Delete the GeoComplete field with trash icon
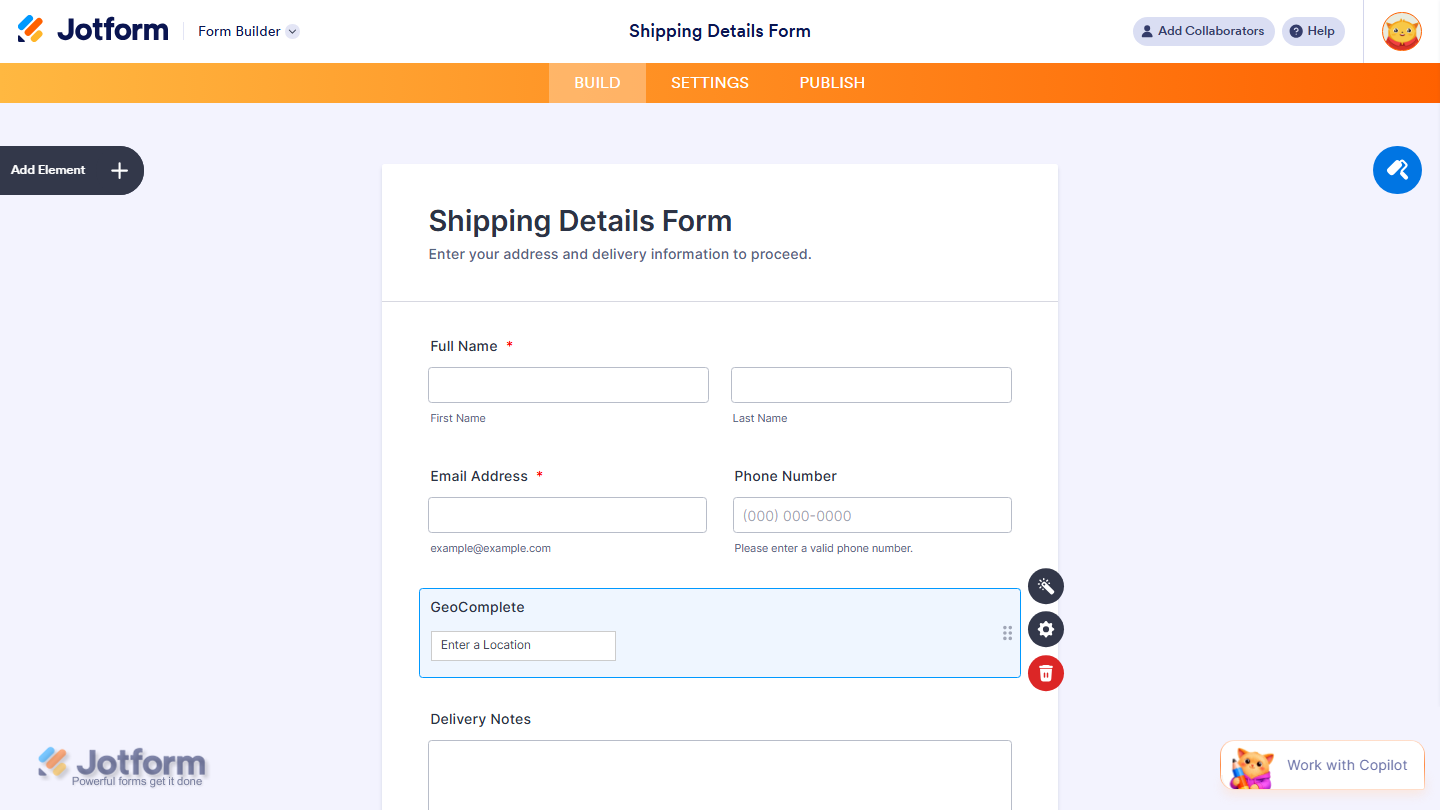The image size is (1440, 810). [1045, 673]
